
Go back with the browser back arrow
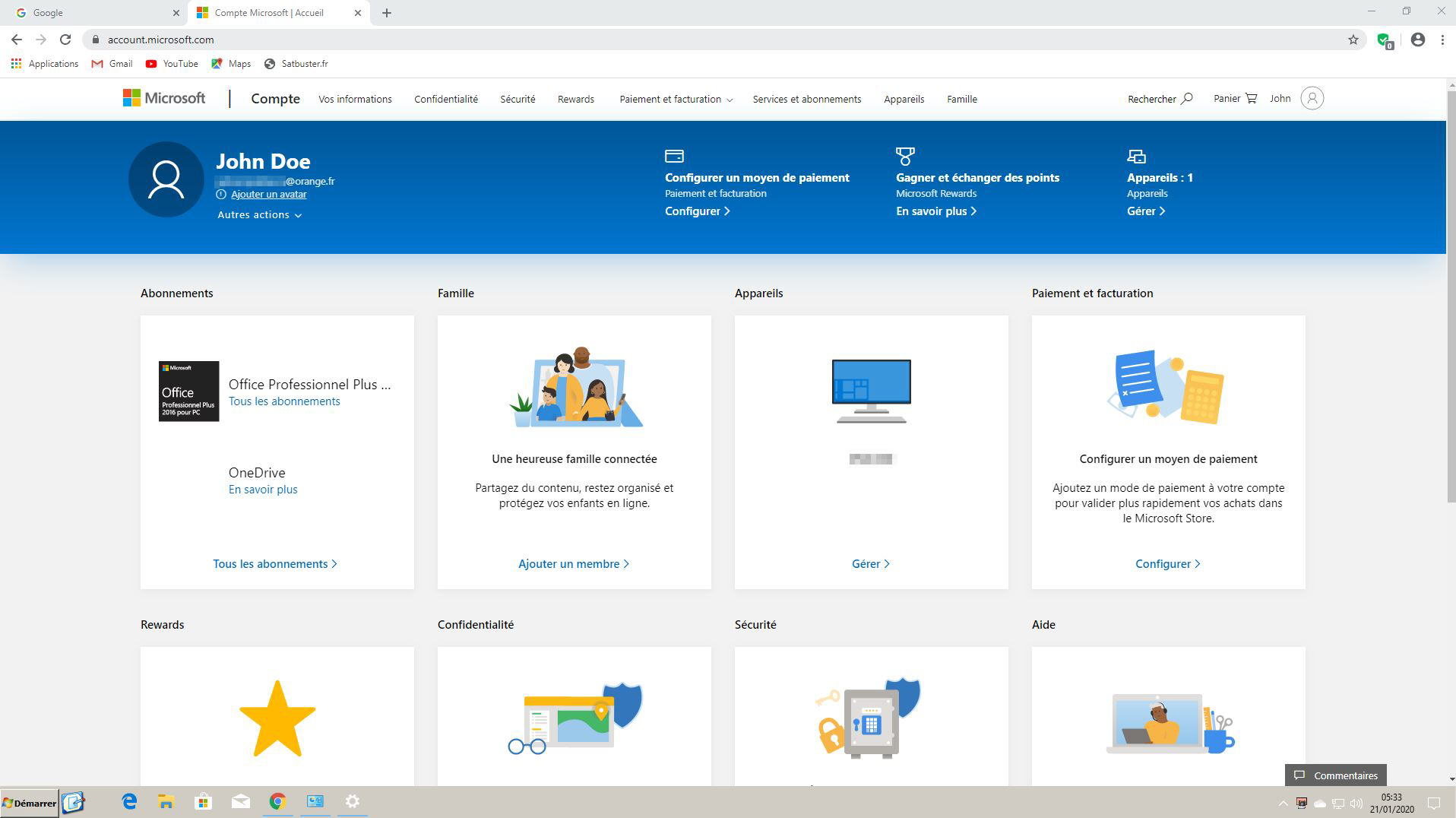17,40
